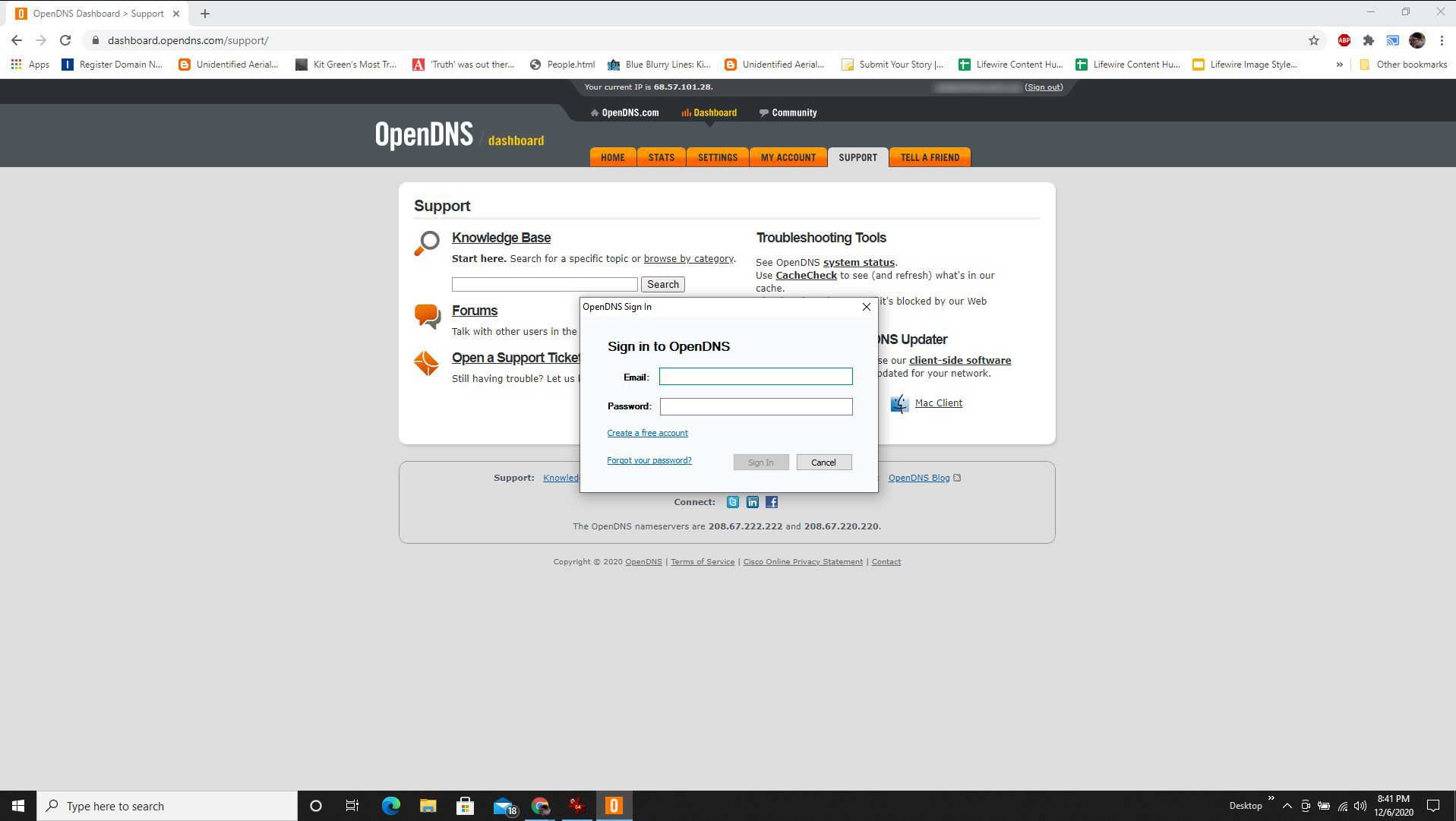The height and width of the screenshot is (821, 1456).
Task: Cancel the sign in dialog
Action: 823,463
